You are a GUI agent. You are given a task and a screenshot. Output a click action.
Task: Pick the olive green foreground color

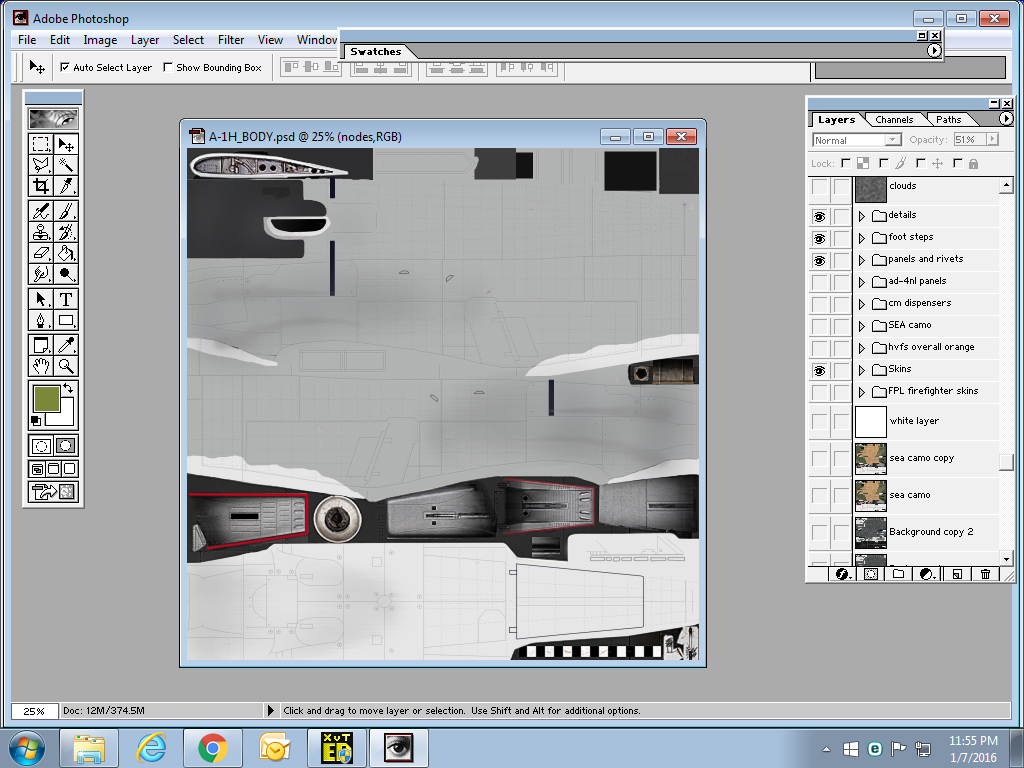point(46,398)
